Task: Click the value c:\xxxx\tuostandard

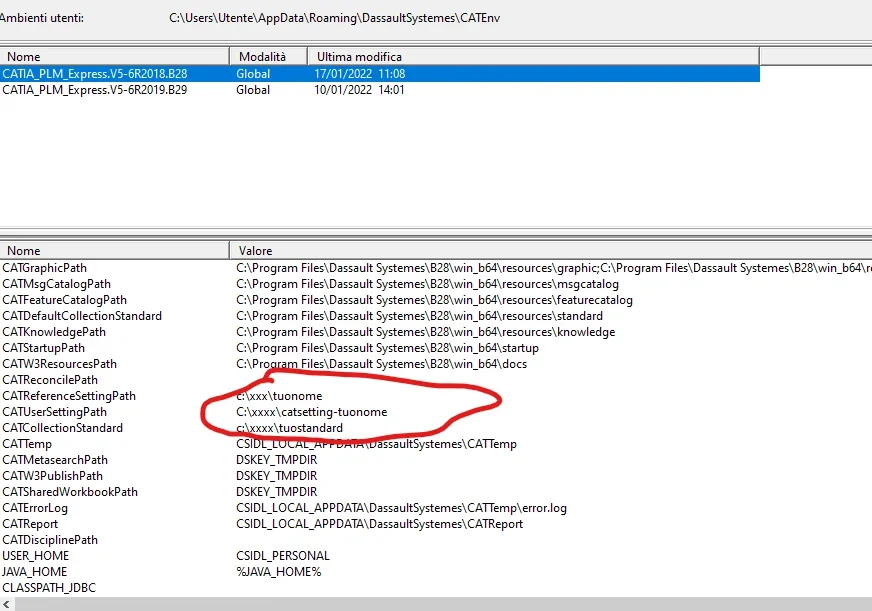Action: tap(289, 428)
